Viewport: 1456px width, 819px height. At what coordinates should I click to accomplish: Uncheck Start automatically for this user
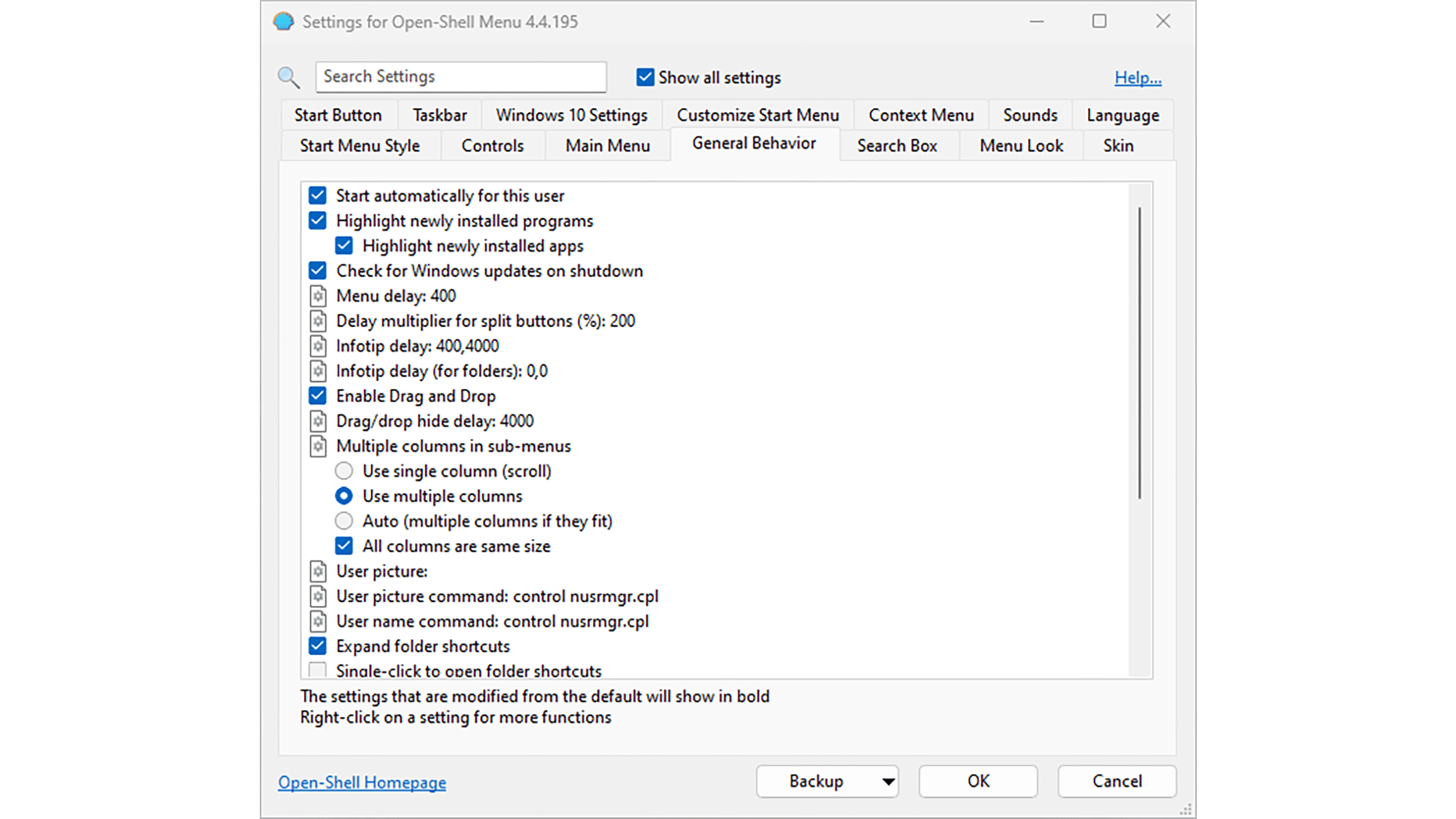[317, 196]
